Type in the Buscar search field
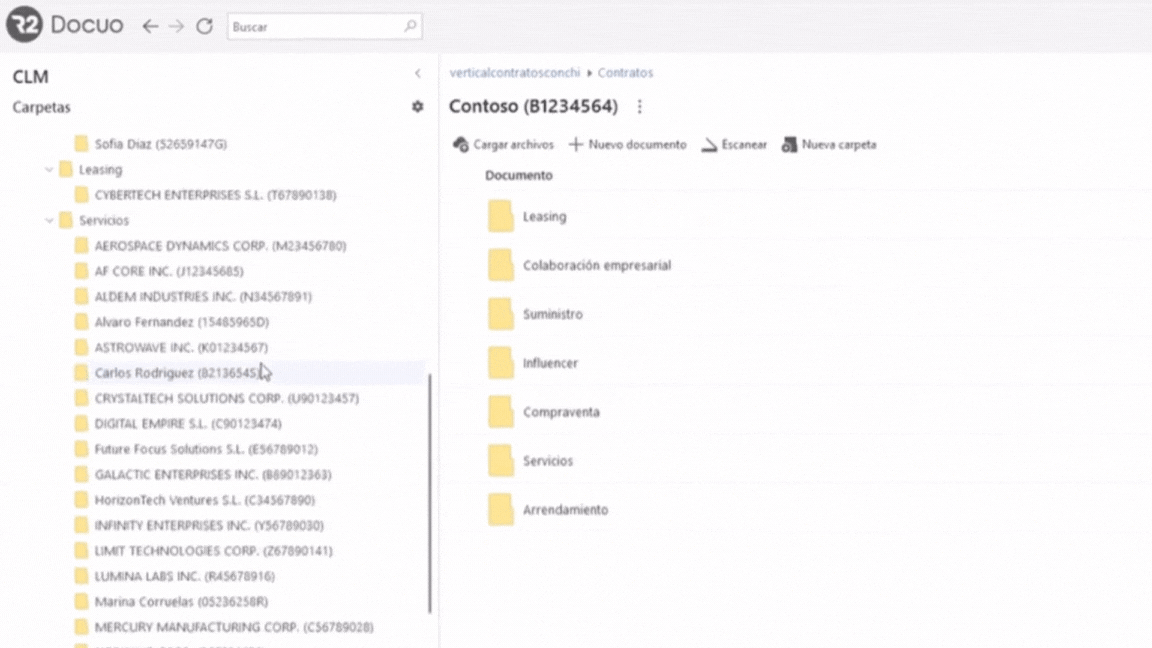Viewport: 1152px width, 648px height. click(315, 27)
